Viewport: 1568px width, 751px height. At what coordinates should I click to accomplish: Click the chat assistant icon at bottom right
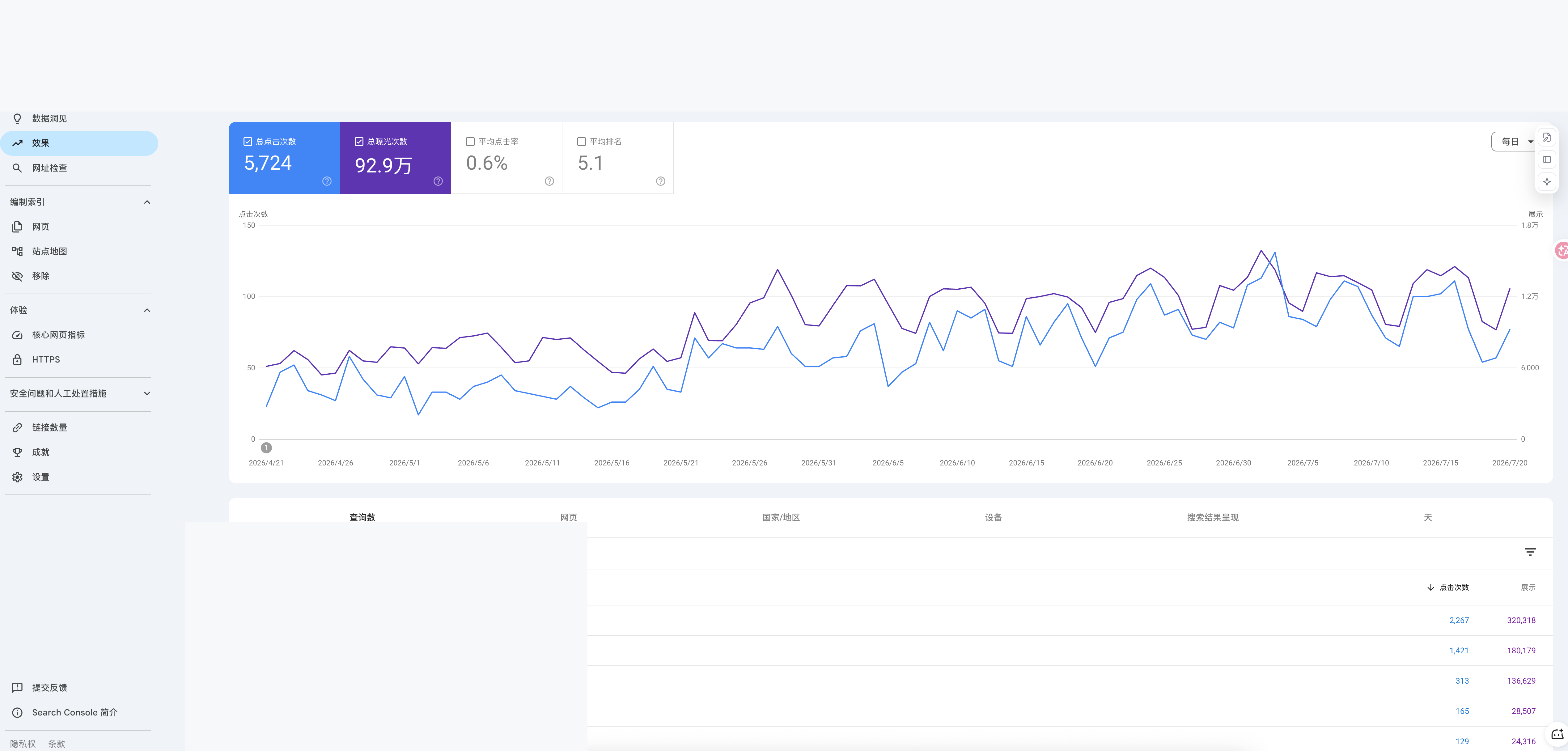[x=1557, y=734]
